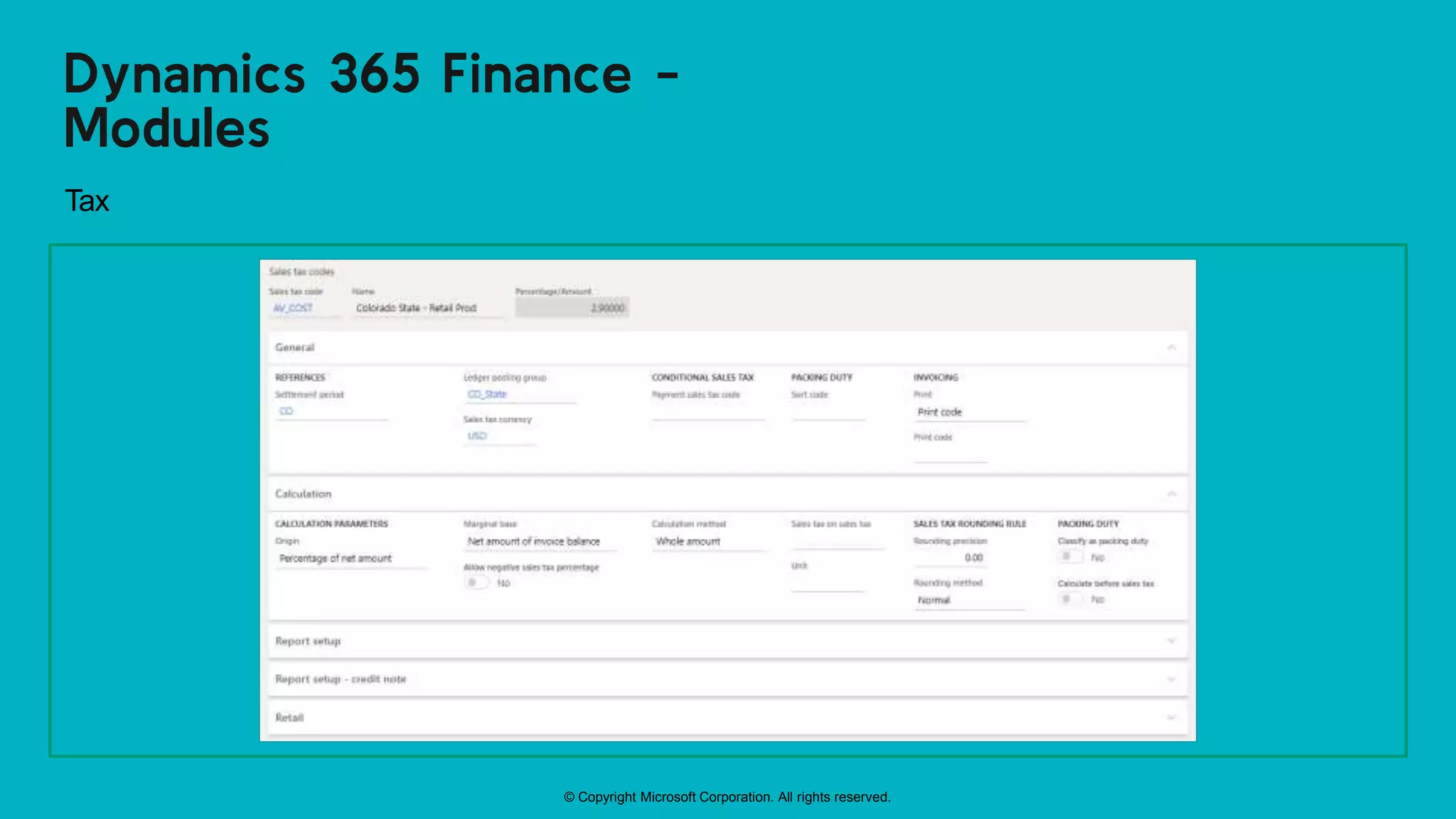Screen dimensions: 1456x819
Task: Click the INVOICING group label
Action: [x=936, y=378]
